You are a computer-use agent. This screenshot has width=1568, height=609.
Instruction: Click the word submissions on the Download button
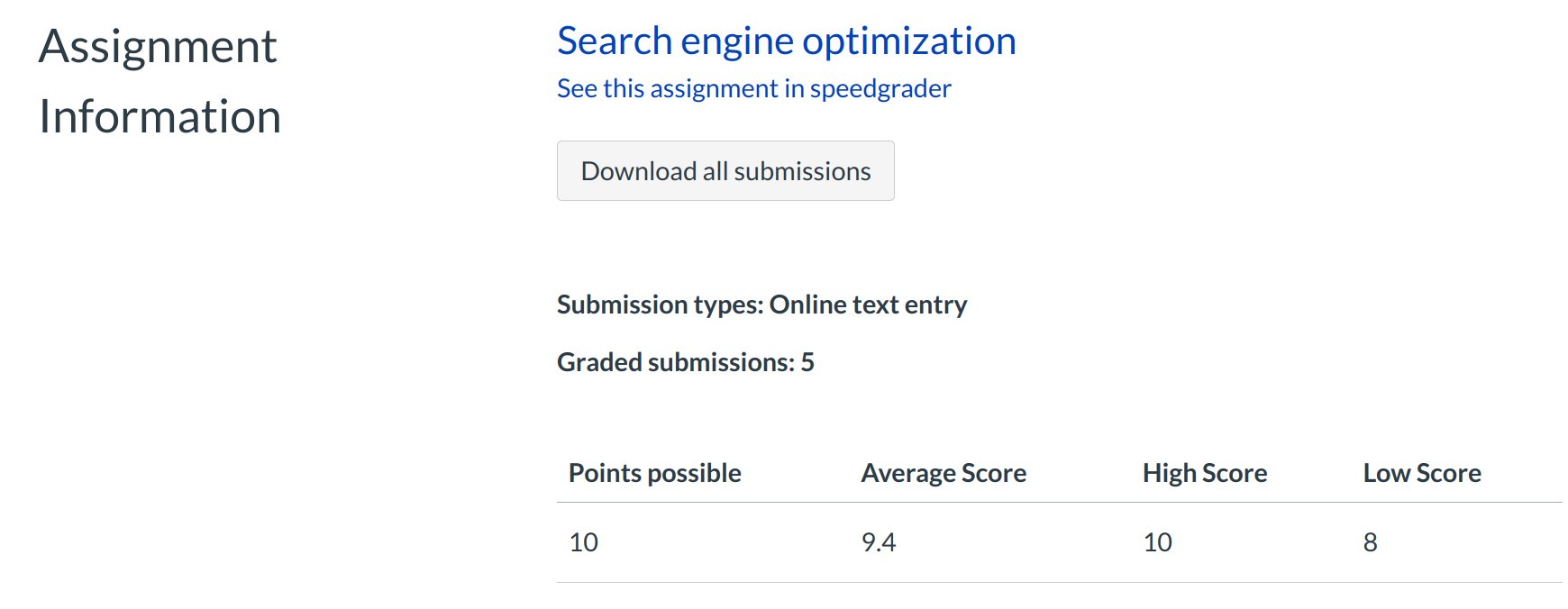coord(802,171)
